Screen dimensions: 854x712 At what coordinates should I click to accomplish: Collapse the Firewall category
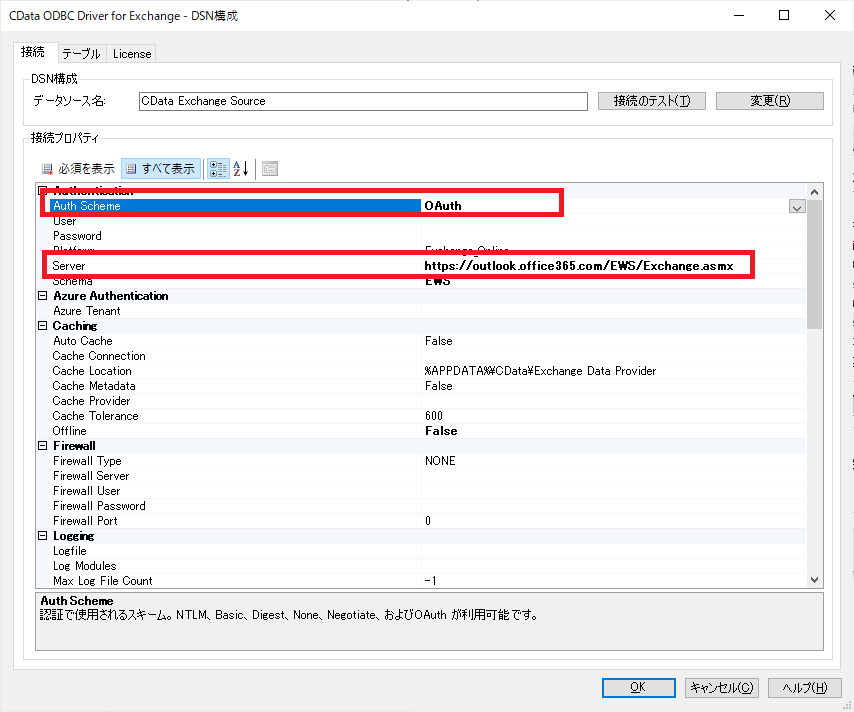[x=42, y=446]
